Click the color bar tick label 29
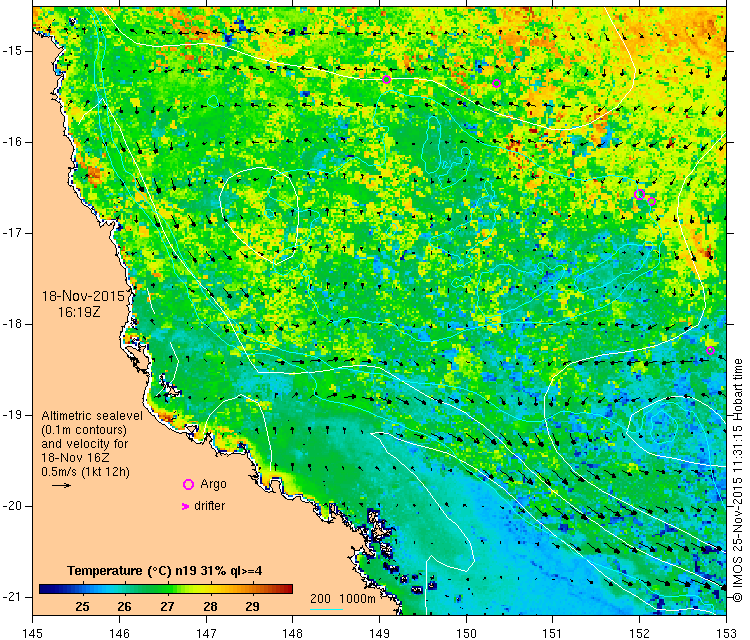The image size is (750, 640). 253,607
